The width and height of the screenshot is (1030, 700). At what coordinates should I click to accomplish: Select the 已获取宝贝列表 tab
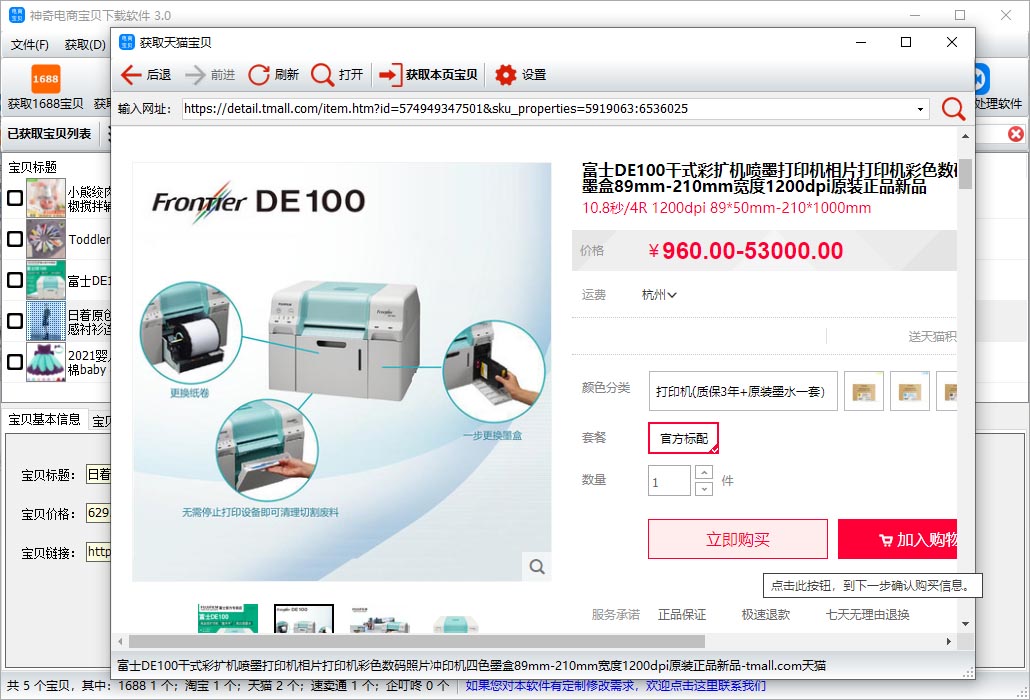[x=49, y=134]
